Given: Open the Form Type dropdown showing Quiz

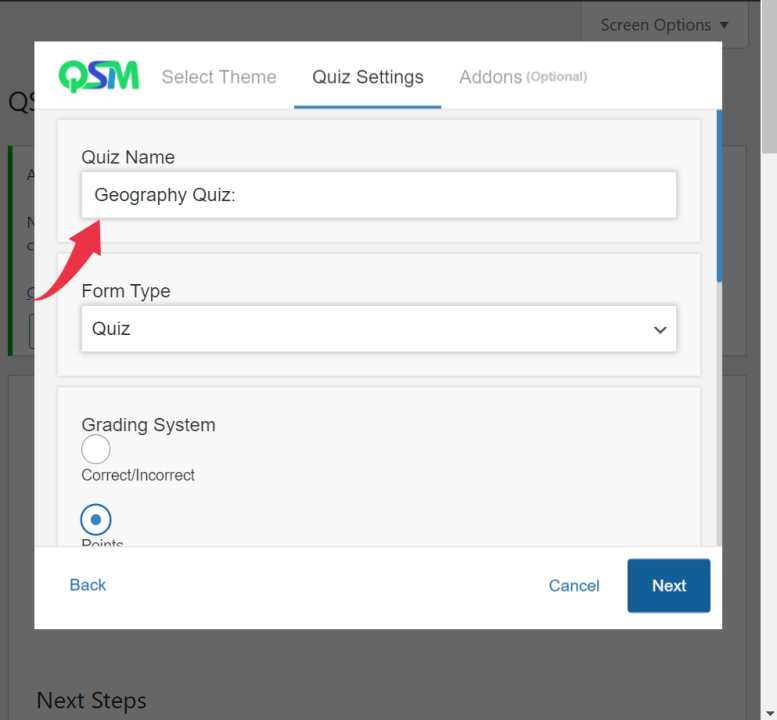Looking at the screenshot, I should tap(378, 329).
